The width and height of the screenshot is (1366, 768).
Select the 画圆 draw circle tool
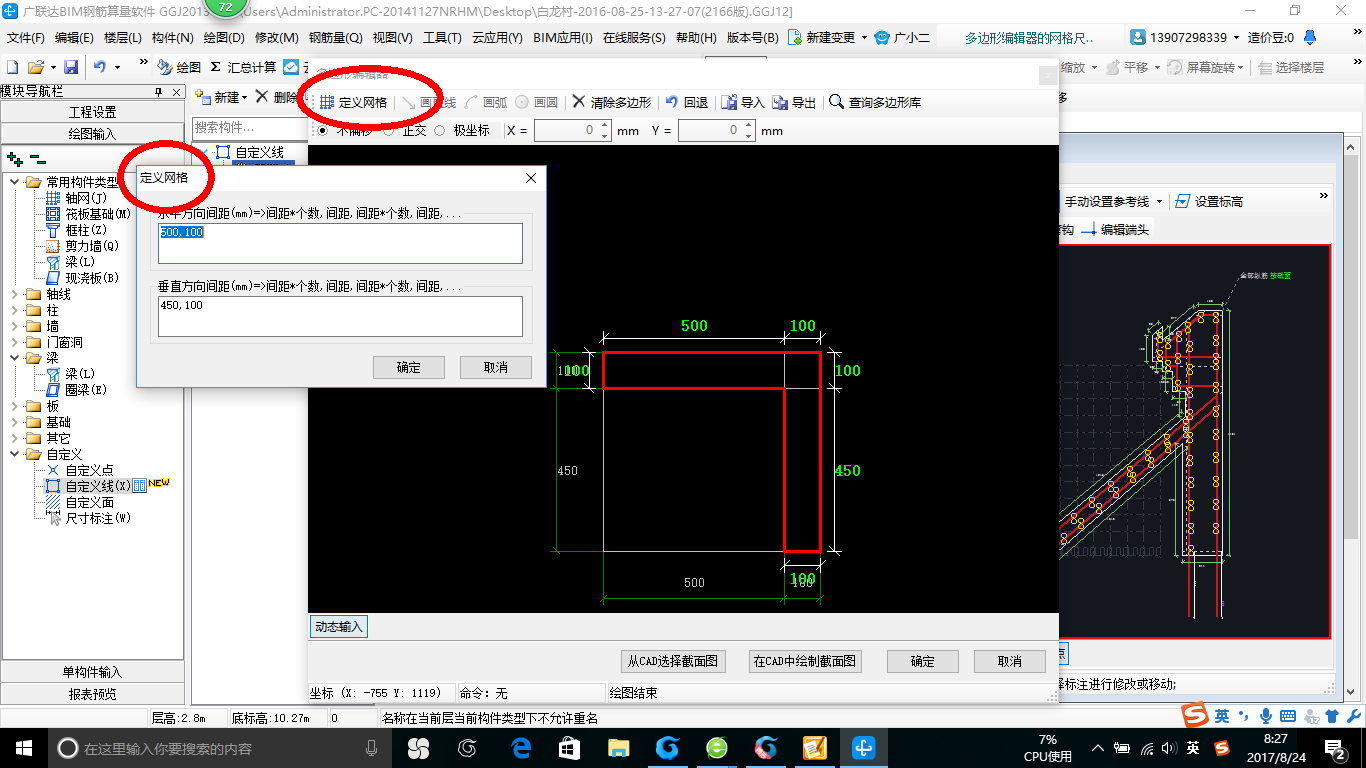click(537, 102)
